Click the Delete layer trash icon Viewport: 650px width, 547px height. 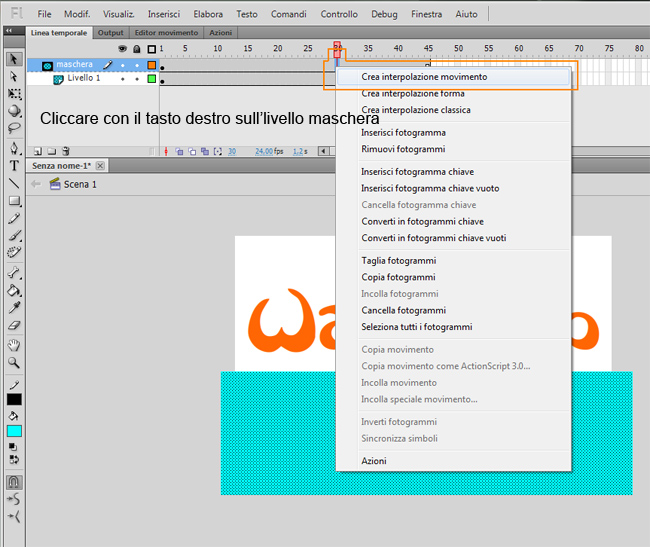[x=65, y=151]
